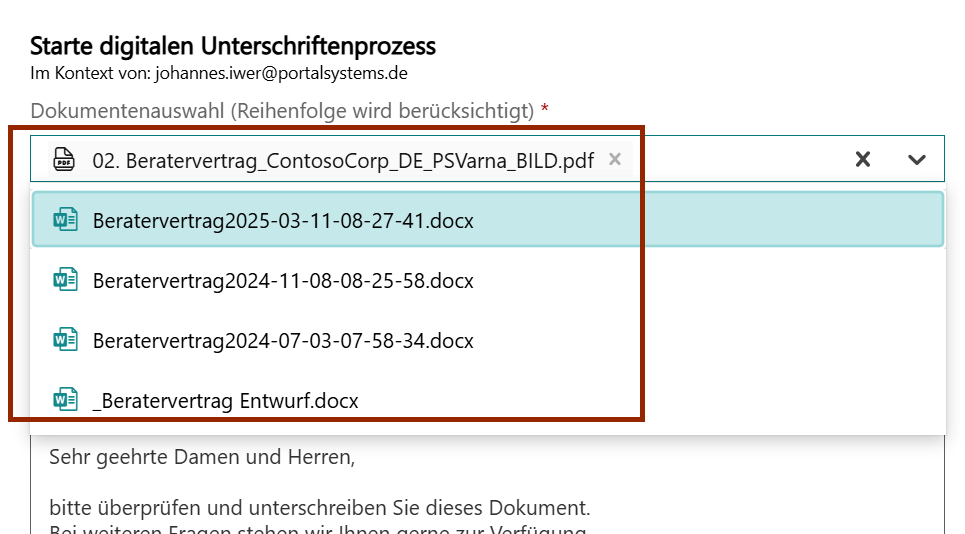Screen dimensions: 965x534
Task: Click the Word icon beside _Beratervertrag Entwurf
Action: click(x=66, y=400)
